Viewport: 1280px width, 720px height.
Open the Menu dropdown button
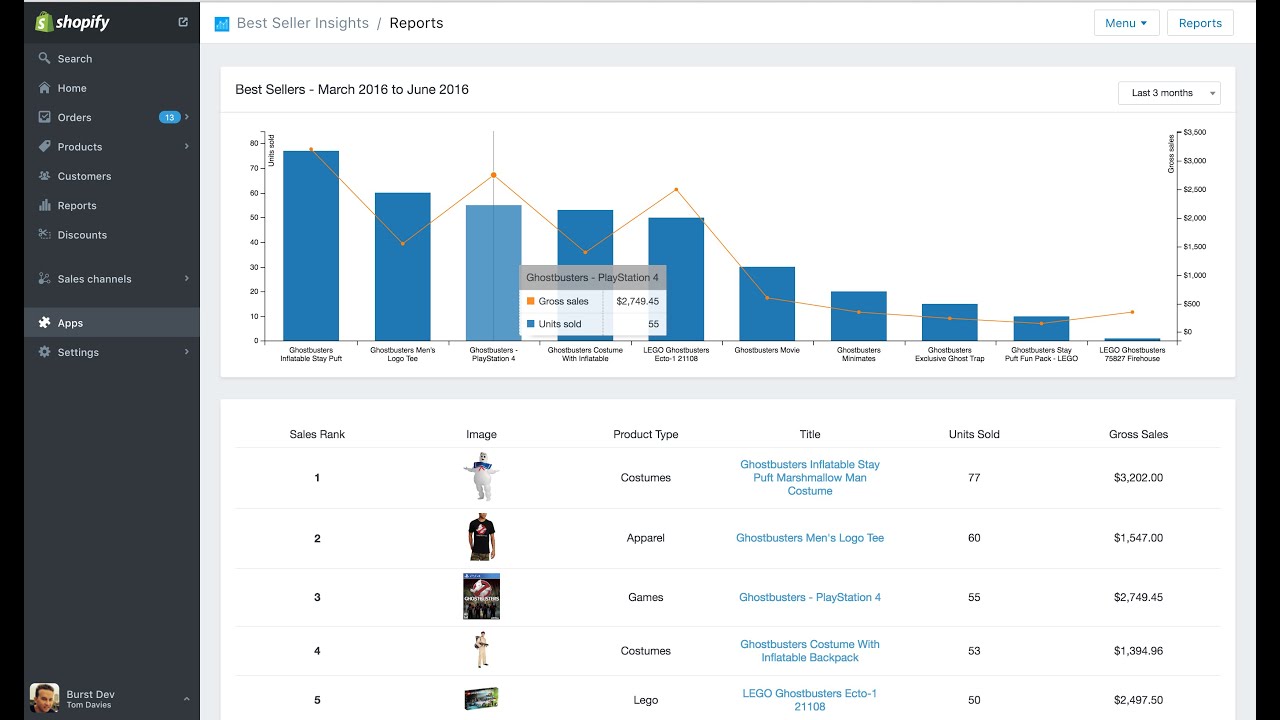tap(1126, 23)
